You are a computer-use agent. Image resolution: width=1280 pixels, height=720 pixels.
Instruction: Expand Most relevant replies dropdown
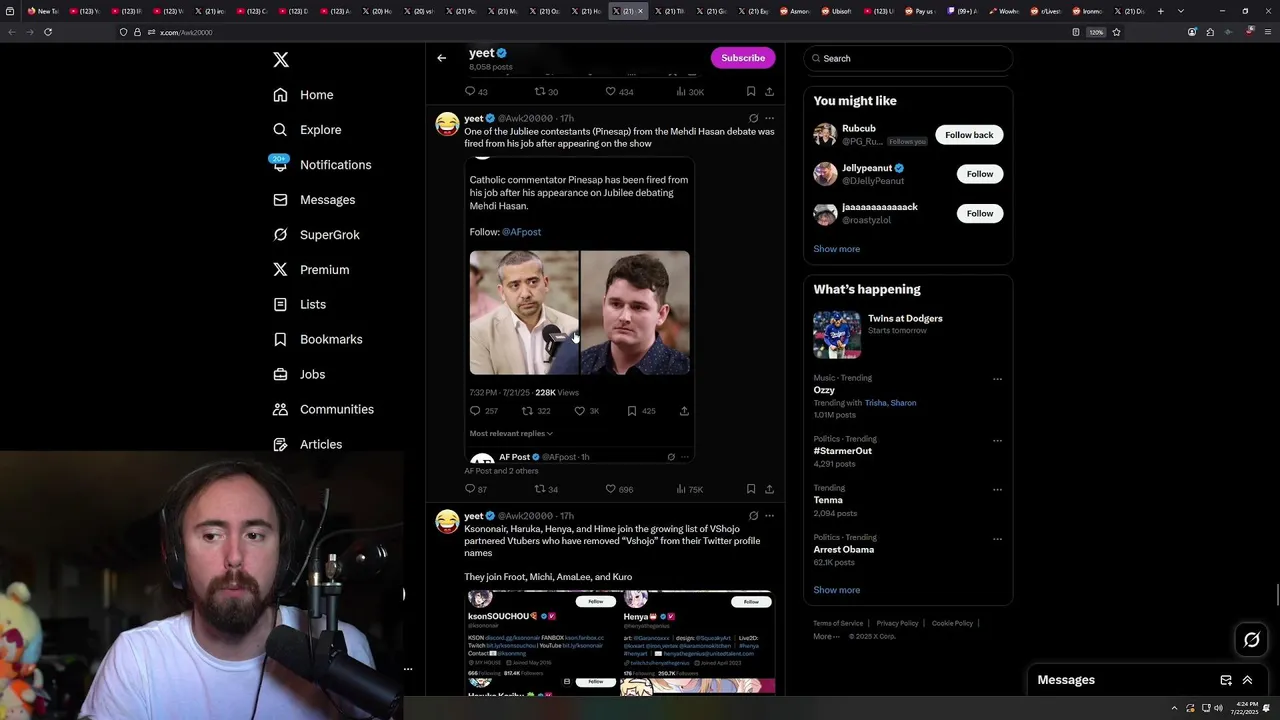pos(511,433)
